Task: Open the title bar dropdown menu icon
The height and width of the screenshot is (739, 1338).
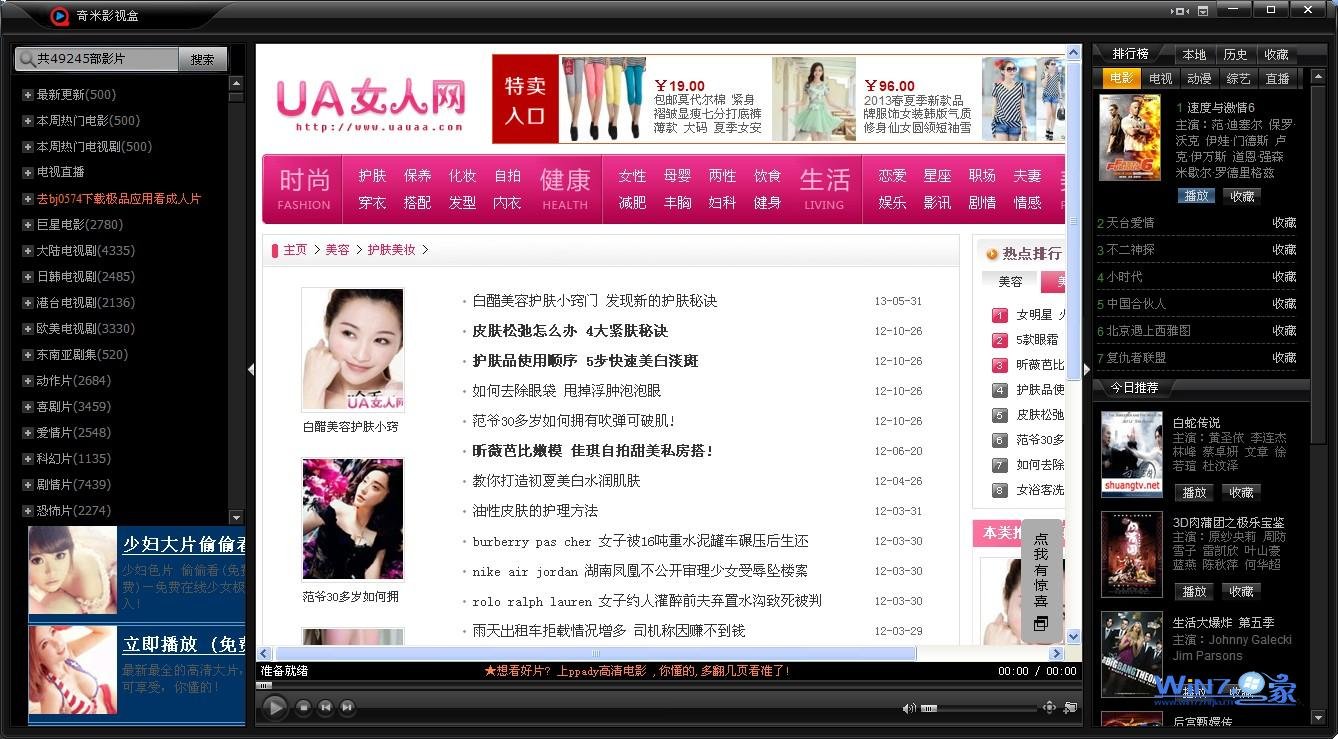Action: [1203, 11]
